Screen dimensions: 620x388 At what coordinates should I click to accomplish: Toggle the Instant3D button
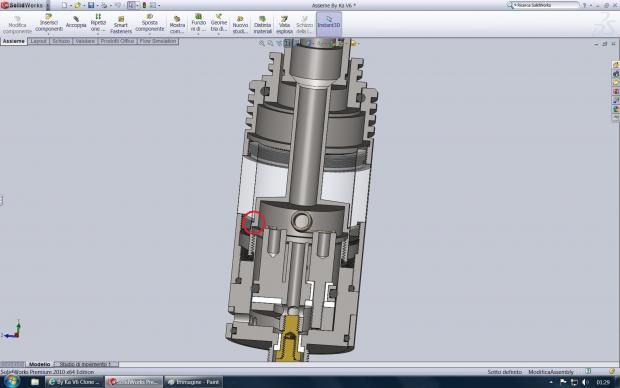click(329, 23)
